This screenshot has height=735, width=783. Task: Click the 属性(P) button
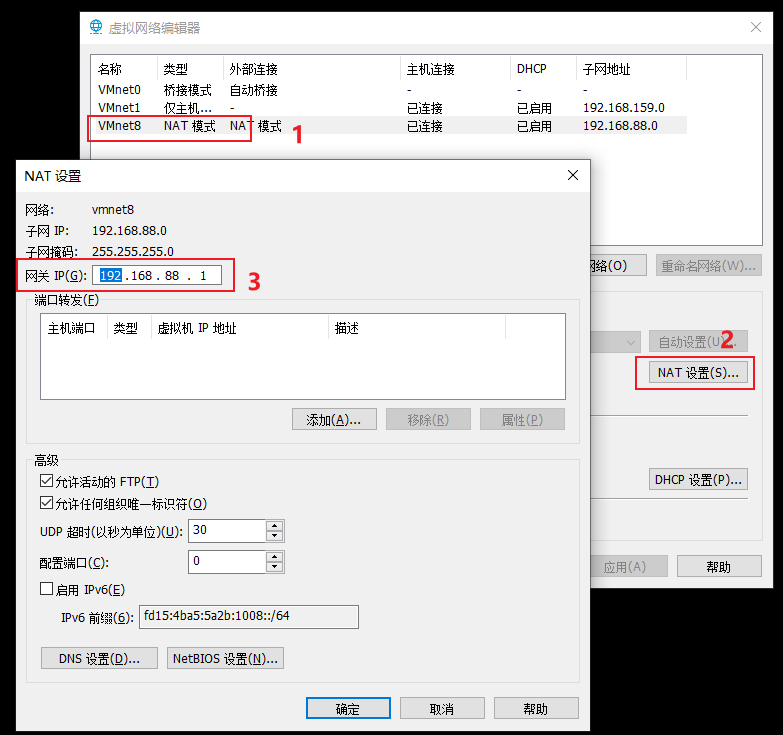[522, 419]
